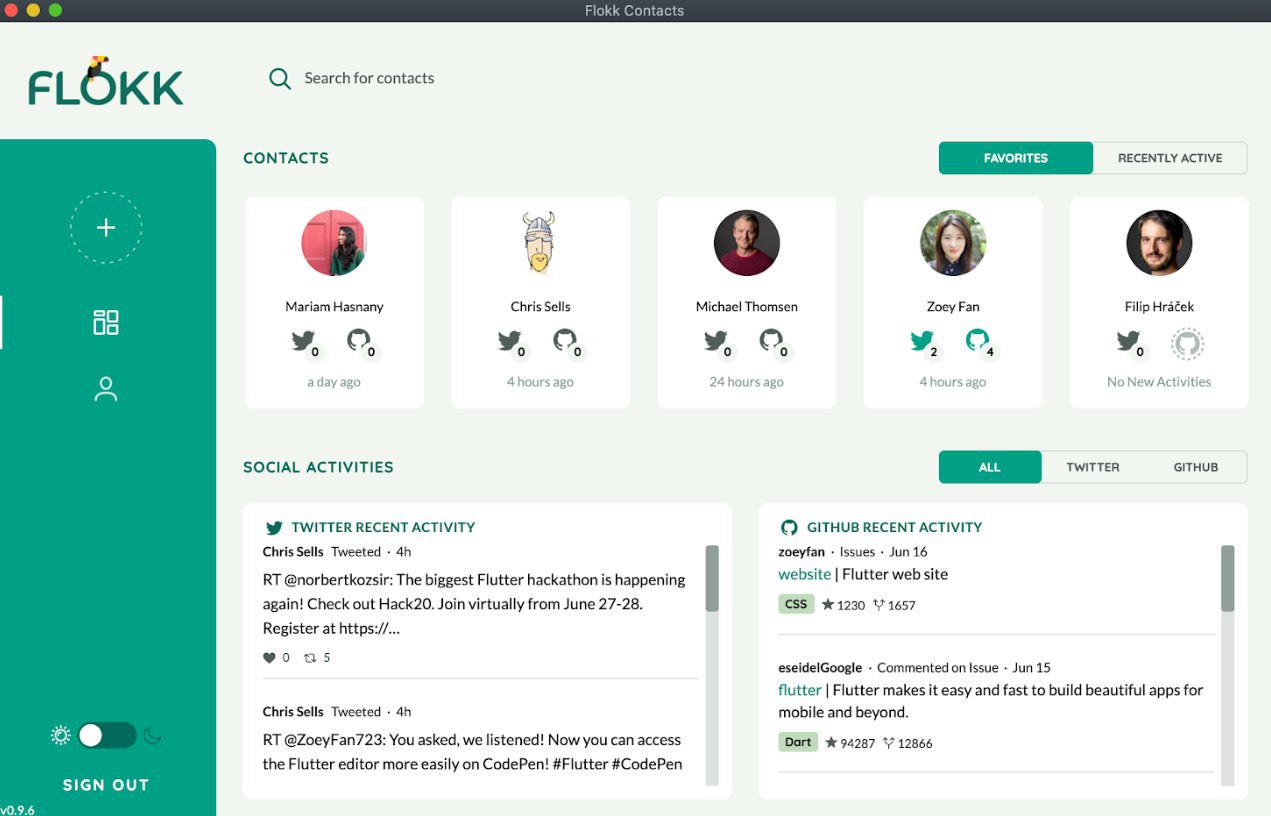Open Zoey Fan's avatar photo

tap(953, 243)
